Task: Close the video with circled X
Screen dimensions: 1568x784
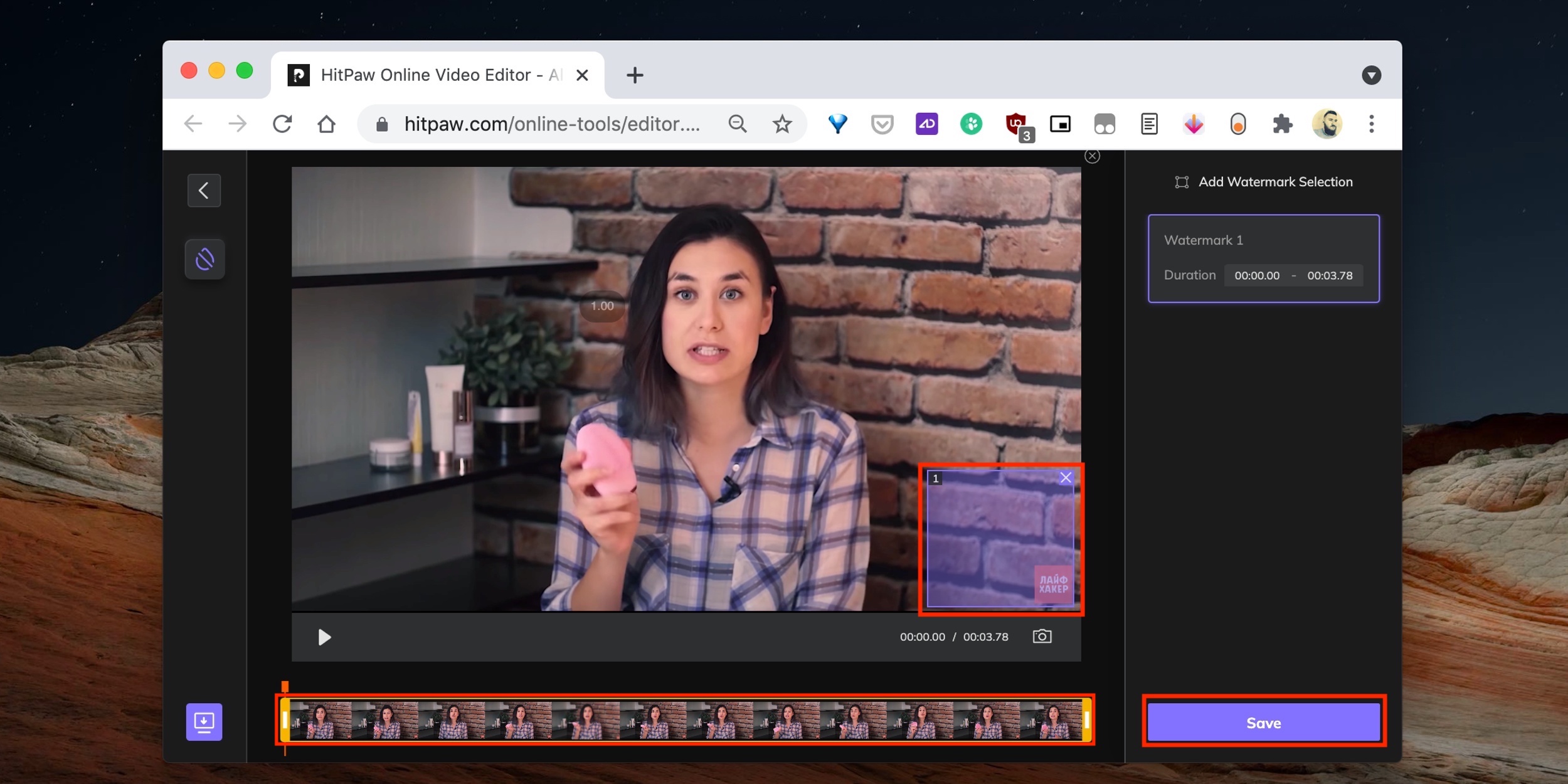Action: [1092, 156]
